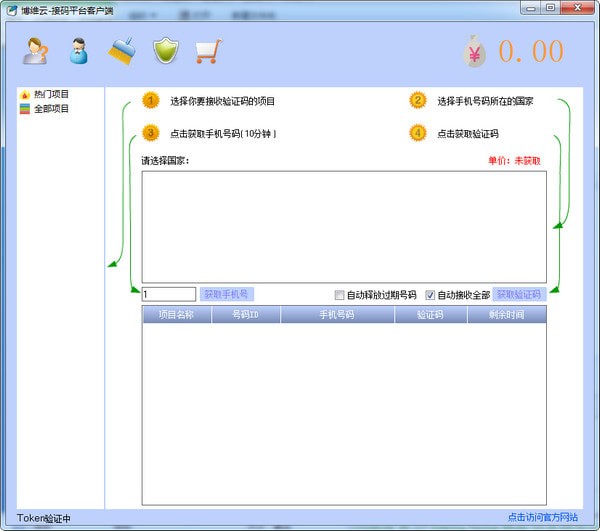600x531 pixels.
Task: Click the green shield icon
Action: pyautogui.click(x=164, y=51)
